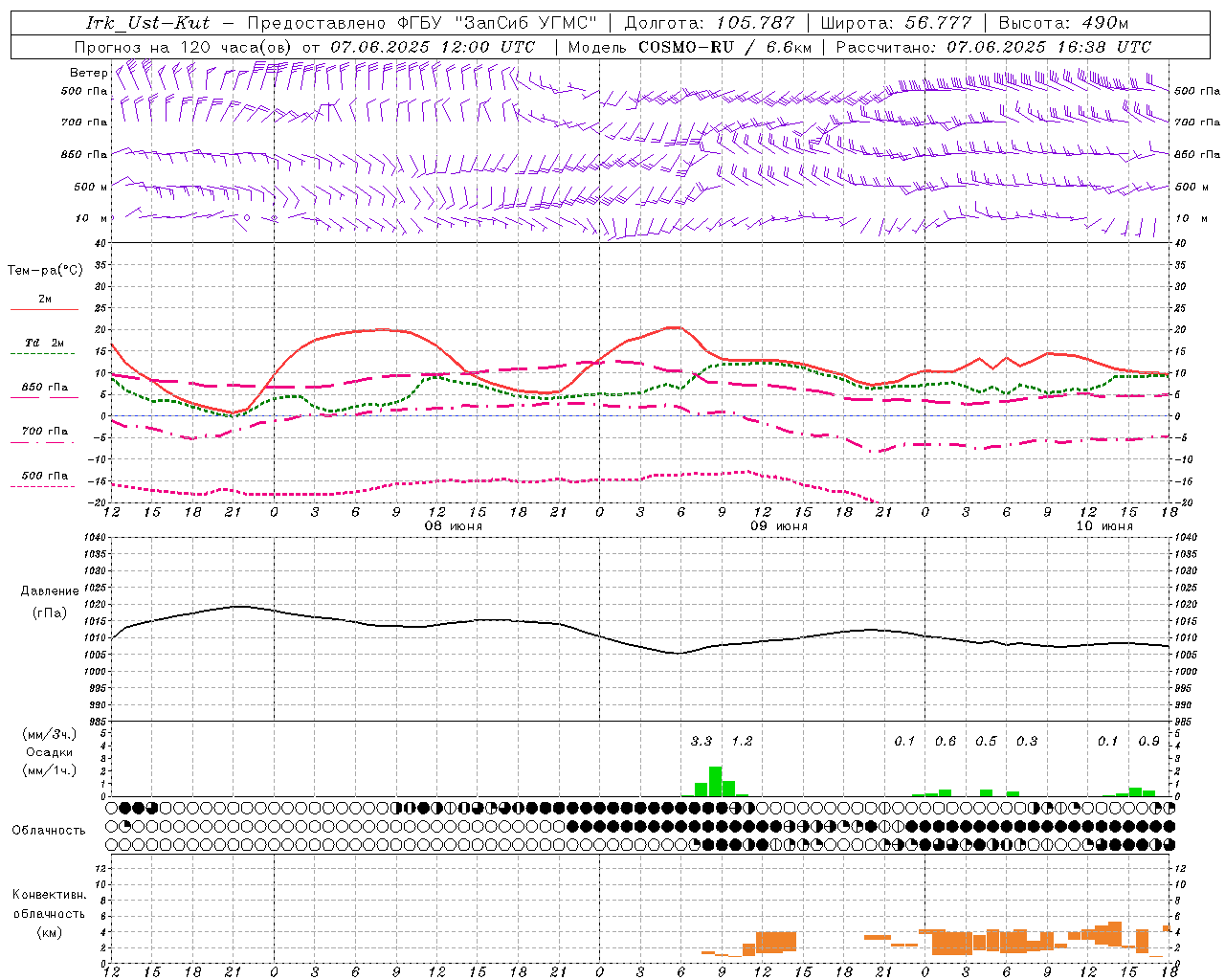Click the Конвективн. облачность label
The width and height of the screenshot is (1225, 980).
coord(49,904)
